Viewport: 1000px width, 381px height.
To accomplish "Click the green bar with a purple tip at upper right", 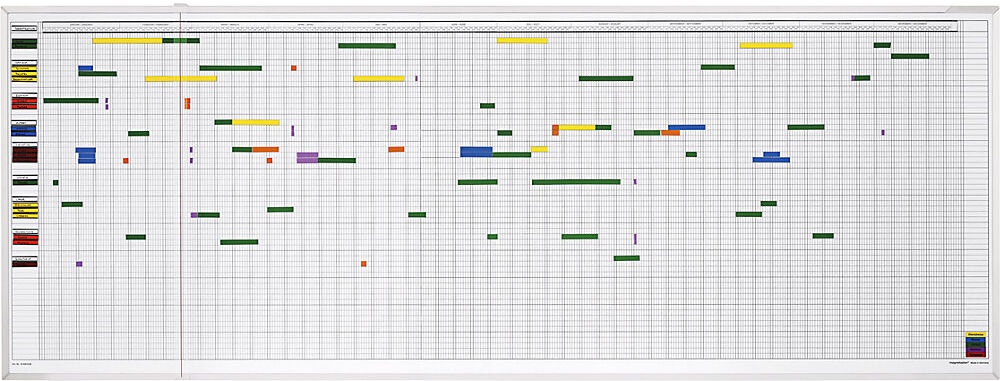I will [861, 78].
